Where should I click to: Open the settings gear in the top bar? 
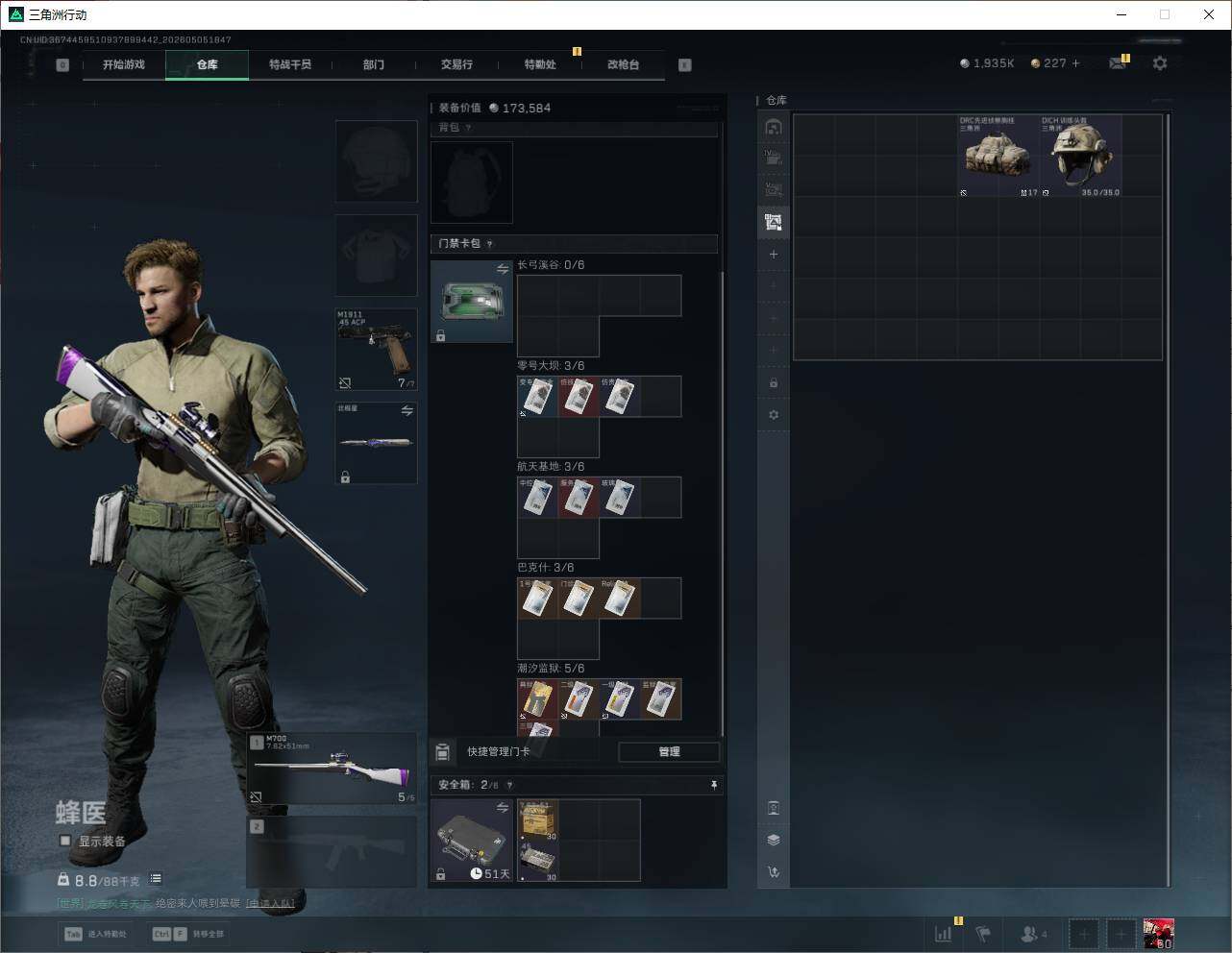[1160, 63]
